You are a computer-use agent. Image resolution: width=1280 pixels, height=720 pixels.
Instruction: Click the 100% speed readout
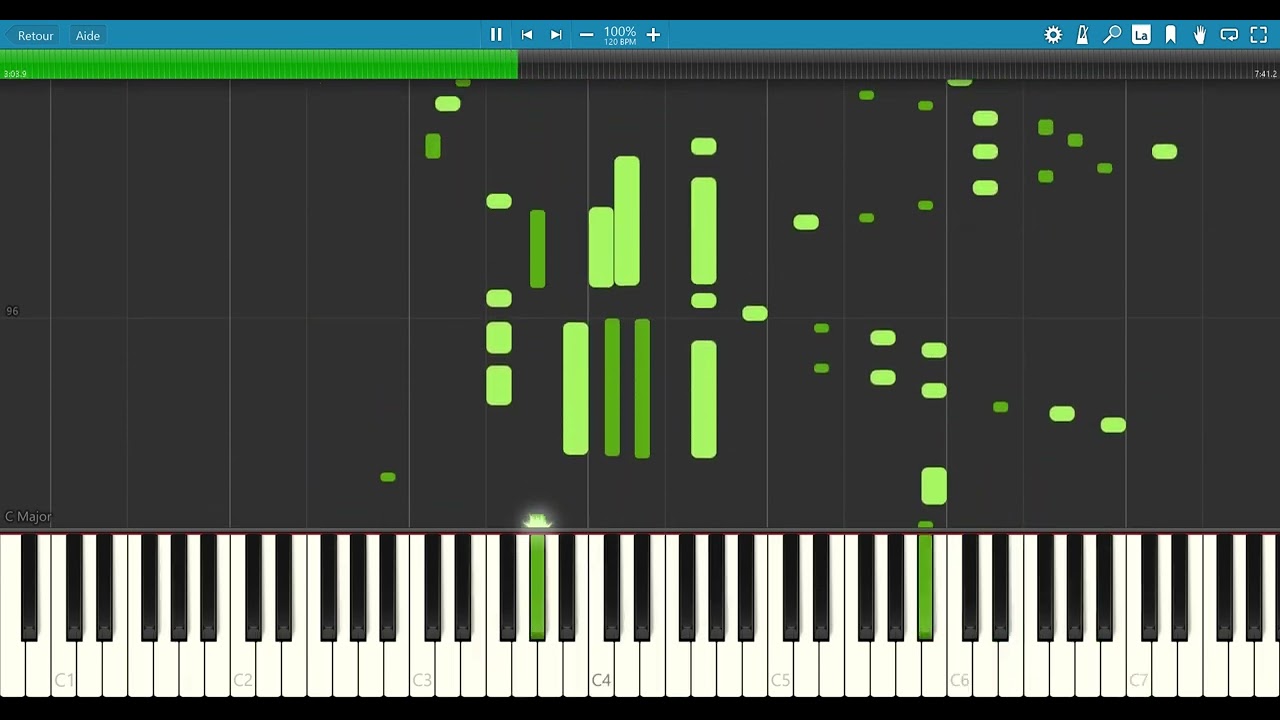(x=620, y=32)
